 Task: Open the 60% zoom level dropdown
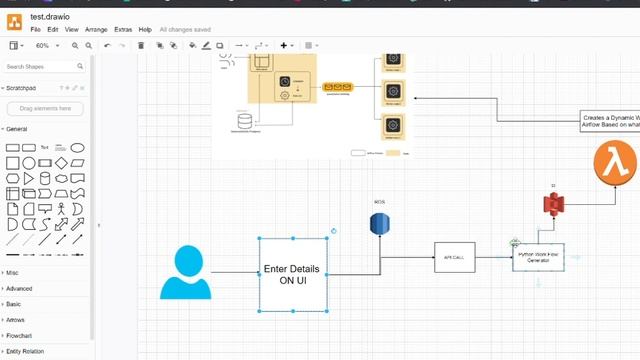pos(47,46)
